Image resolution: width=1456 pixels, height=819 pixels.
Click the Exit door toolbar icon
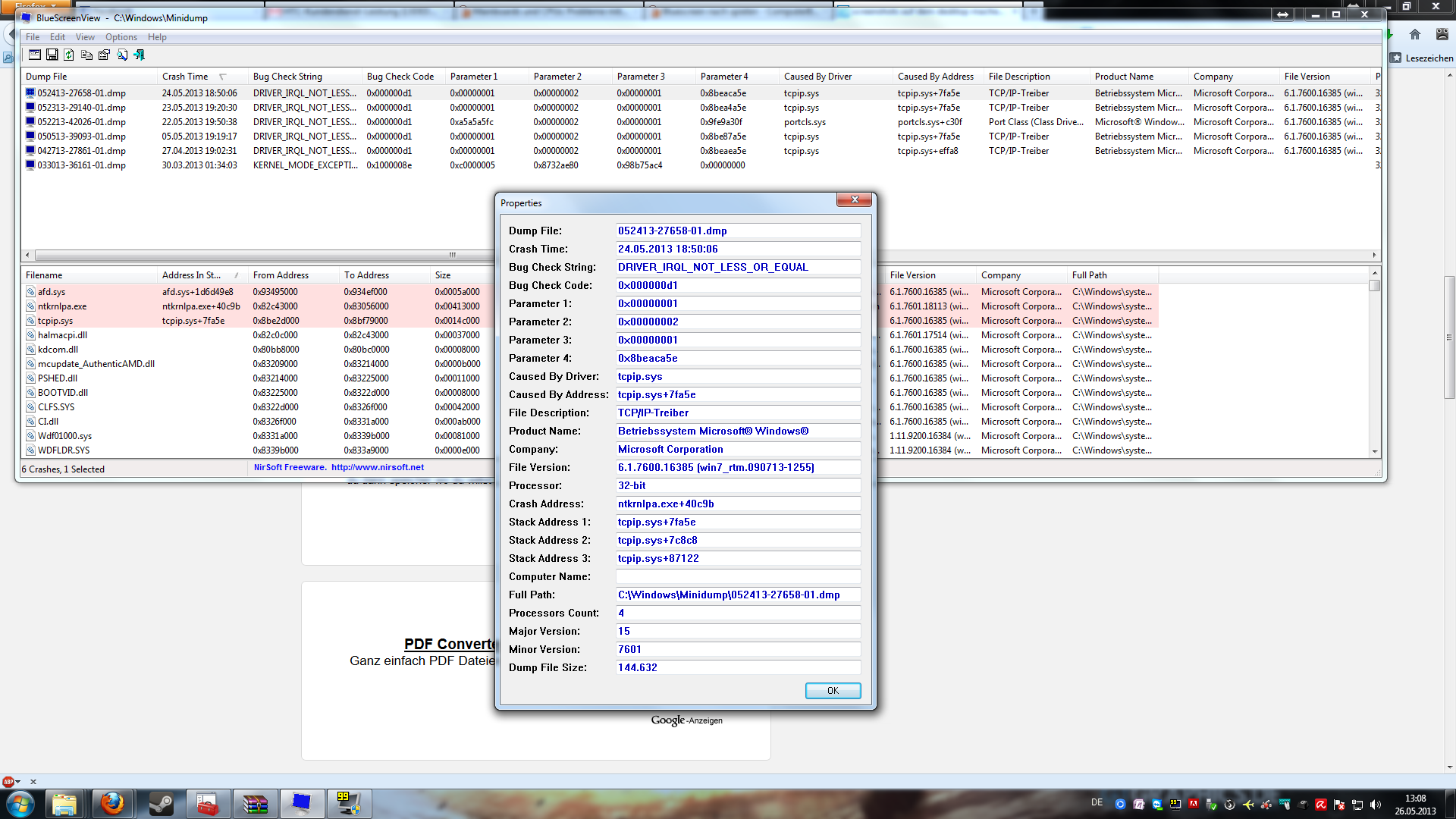(x=139, y=55)
